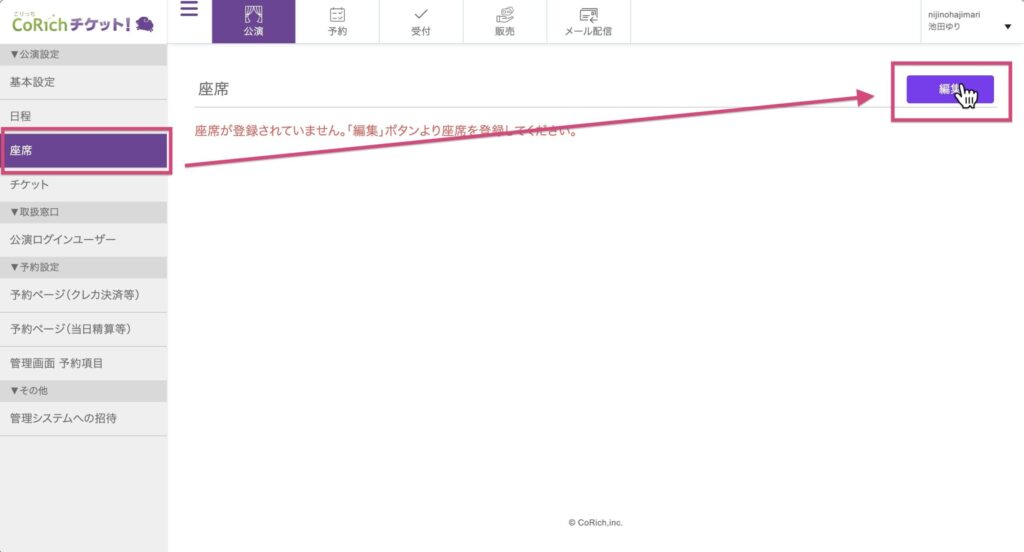Collapse the 公演設定 section header
Screen dimensions: 1024x552
point(35,54)
